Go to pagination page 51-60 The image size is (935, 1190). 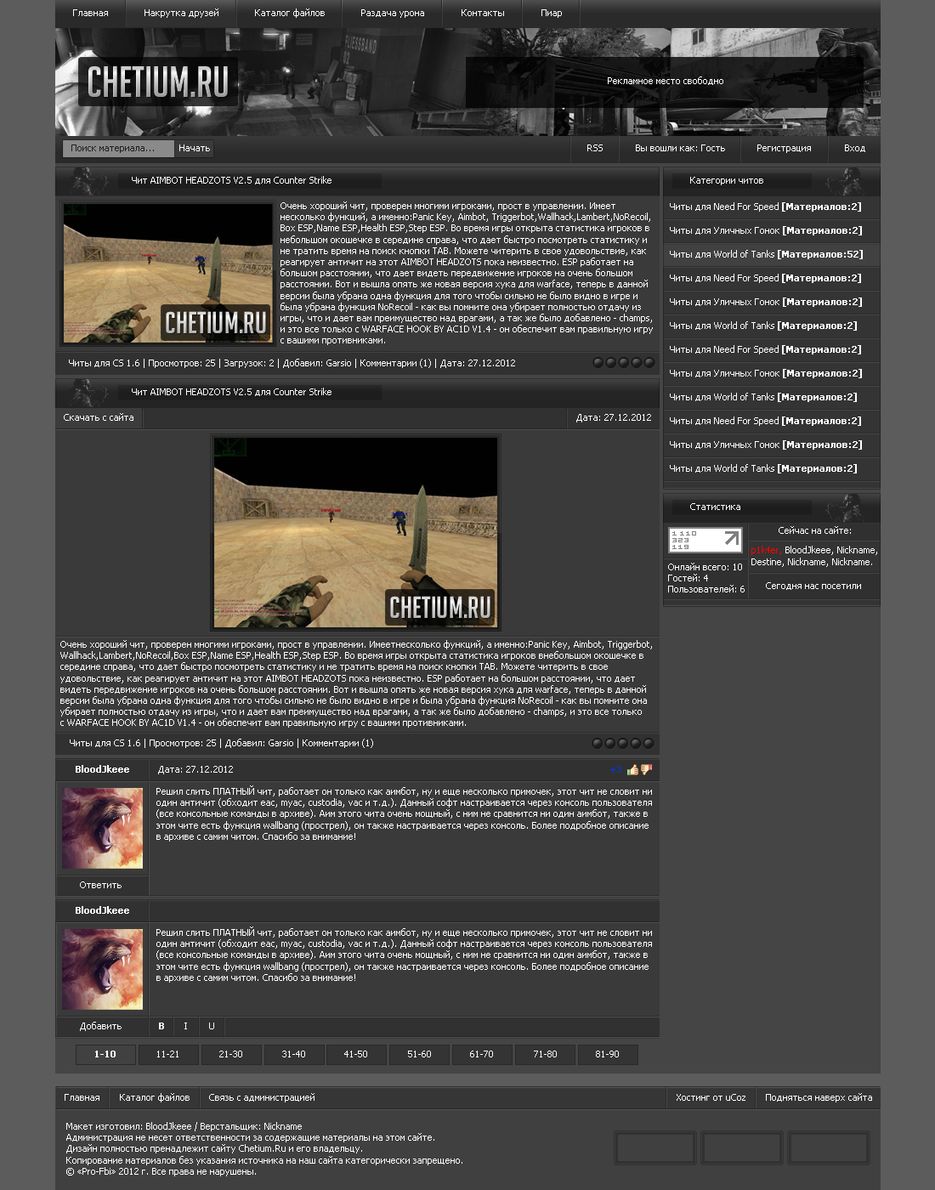419,1054
